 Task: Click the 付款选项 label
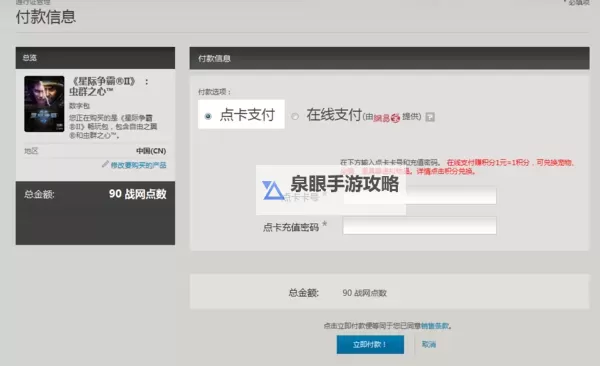[x=214, y=92]
